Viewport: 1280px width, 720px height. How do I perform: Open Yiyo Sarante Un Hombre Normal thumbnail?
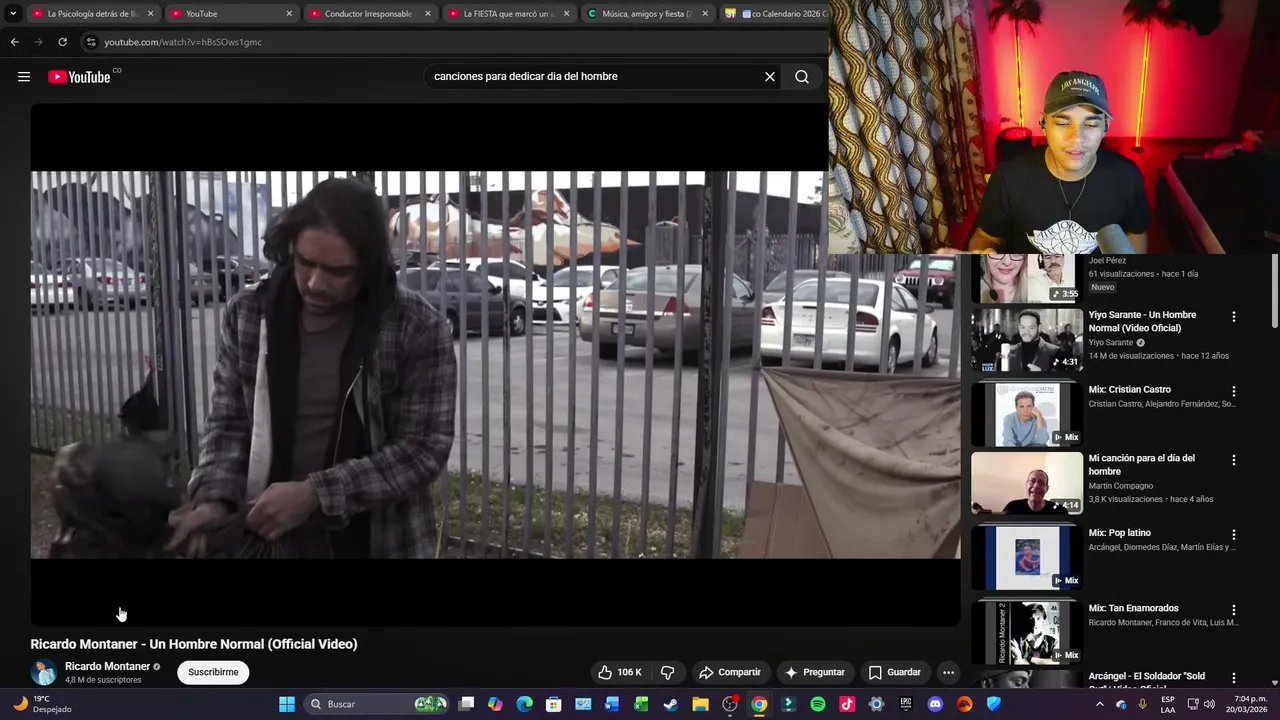coord(1027,340)
